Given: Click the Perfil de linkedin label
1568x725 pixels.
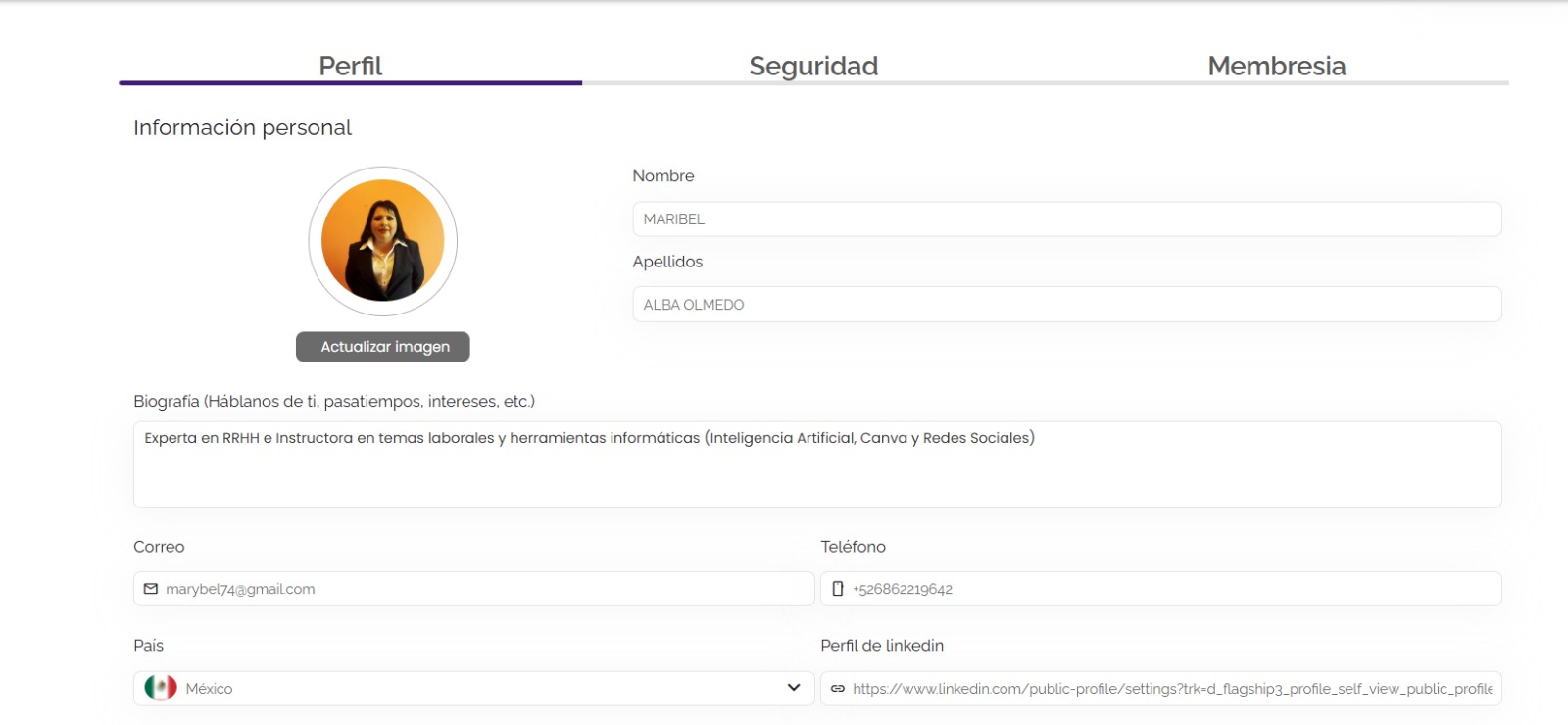Looking at the screenshot, I should click(x=882, y=646).
